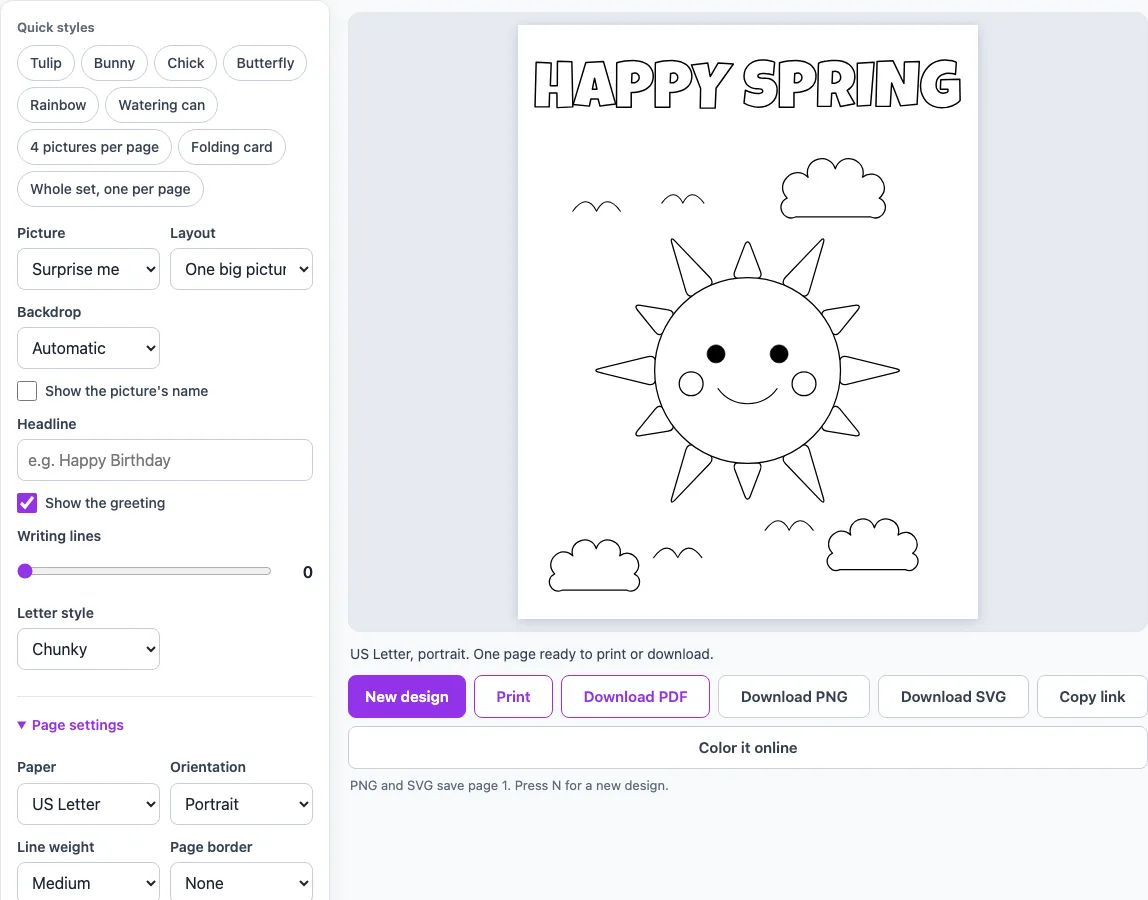Select 4 pictures per page style
The height and width of the screenshot is (900, 1148).
(x=94, y=147)
